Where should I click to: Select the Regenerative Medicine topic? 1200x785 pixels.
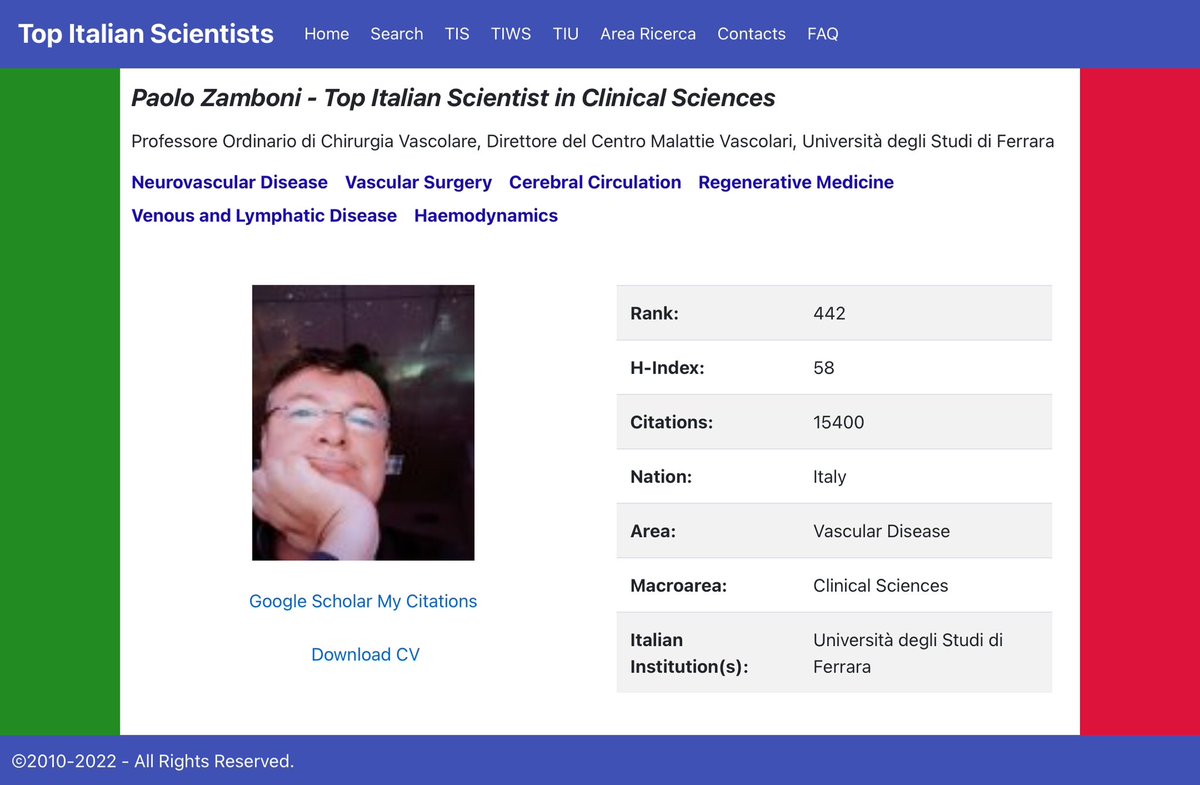coord(795,182)
